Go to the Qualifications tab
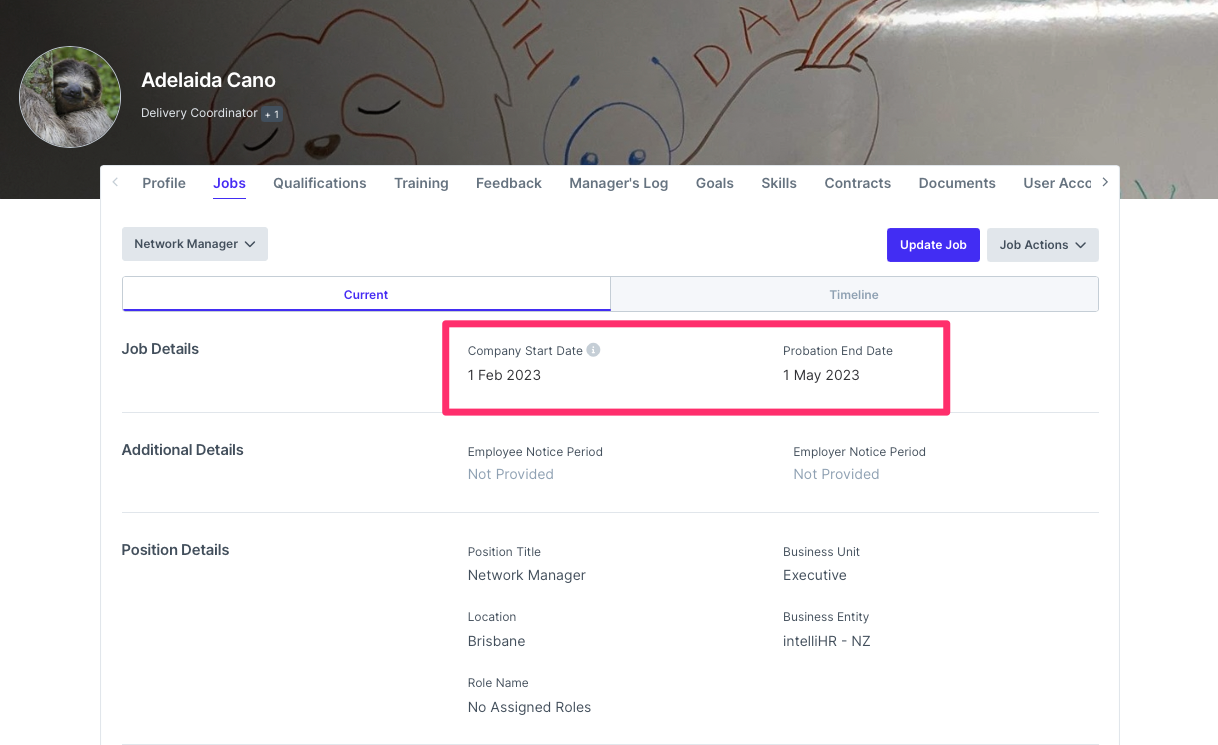This screenshot has height=745, width=1218. (320, 183)
